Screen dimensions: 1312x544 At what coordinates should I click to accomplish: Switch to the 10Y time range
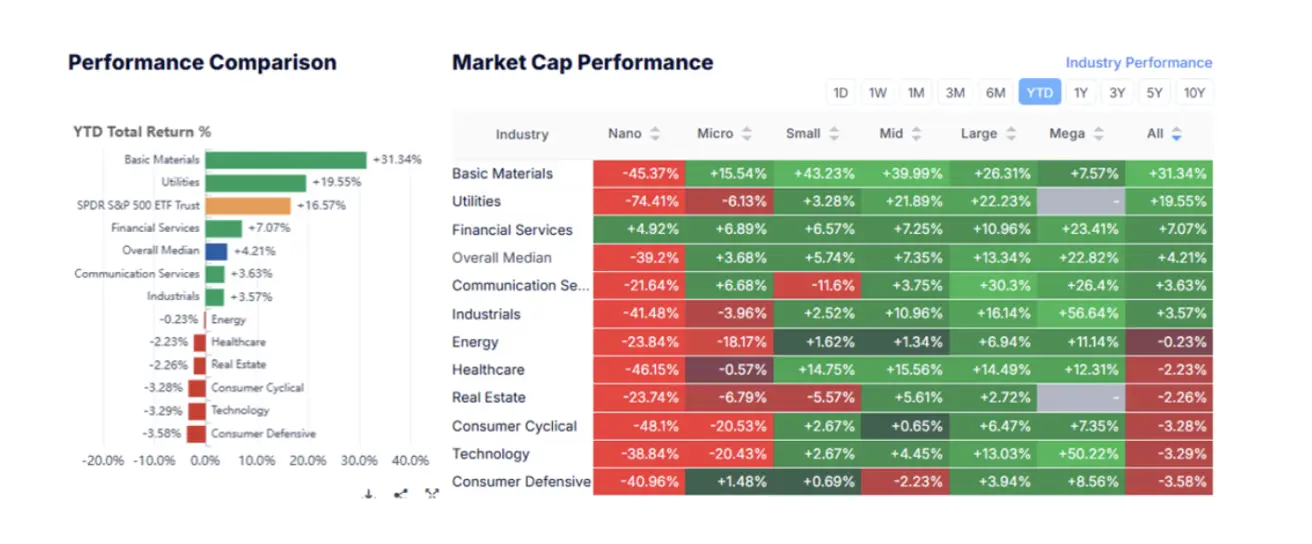tap(1194, 93)
